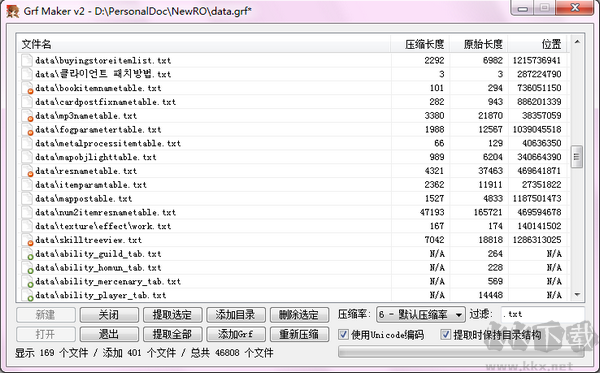Click the status text showing 总共 46808 个文件
The image size is (600, 373).
tap(232, 353)
